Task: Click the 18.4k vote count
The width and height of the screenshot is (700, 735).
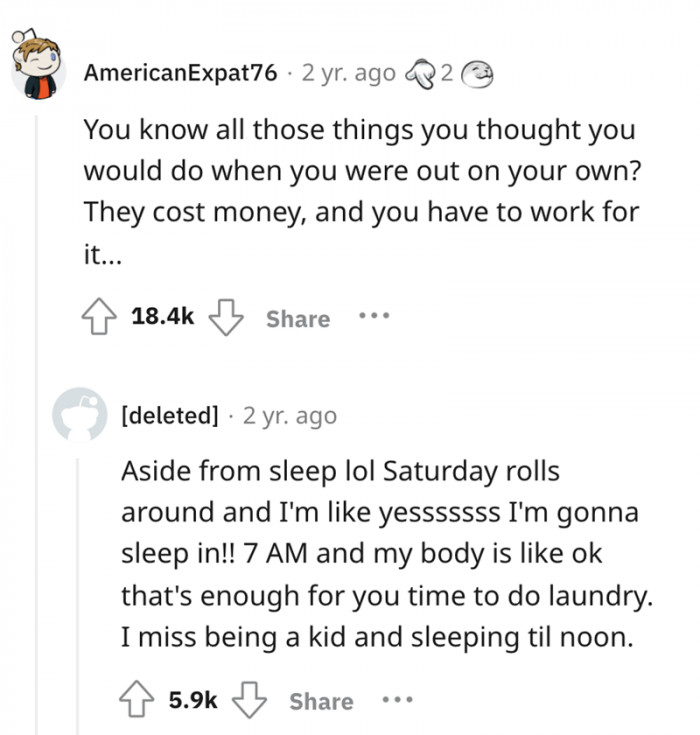Action: tap(162, 318)
